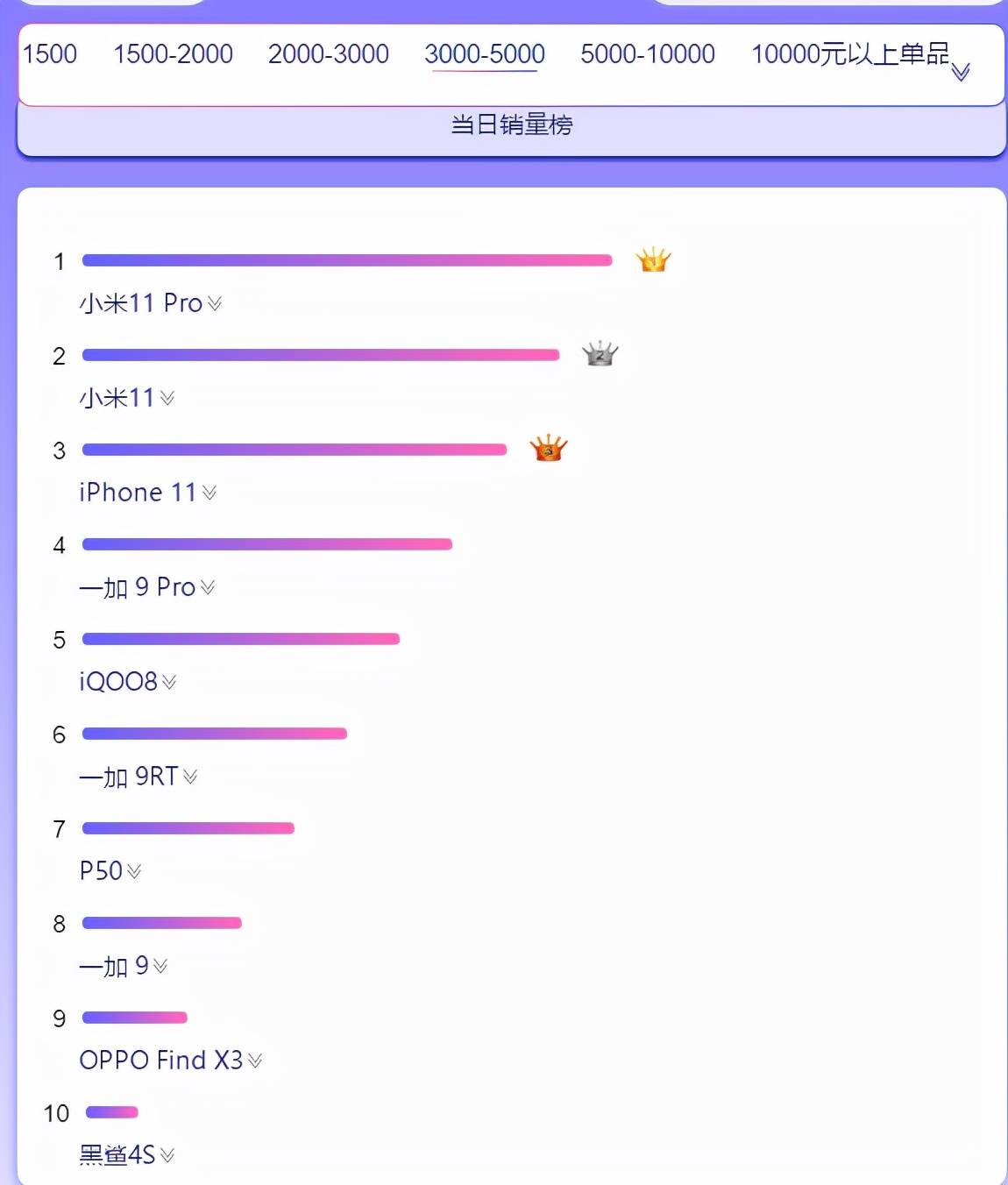Image resolution: width=1008 pixels, height=1185 pixels.
Task: Click the gold crown icon
Action: coord(653,260)
